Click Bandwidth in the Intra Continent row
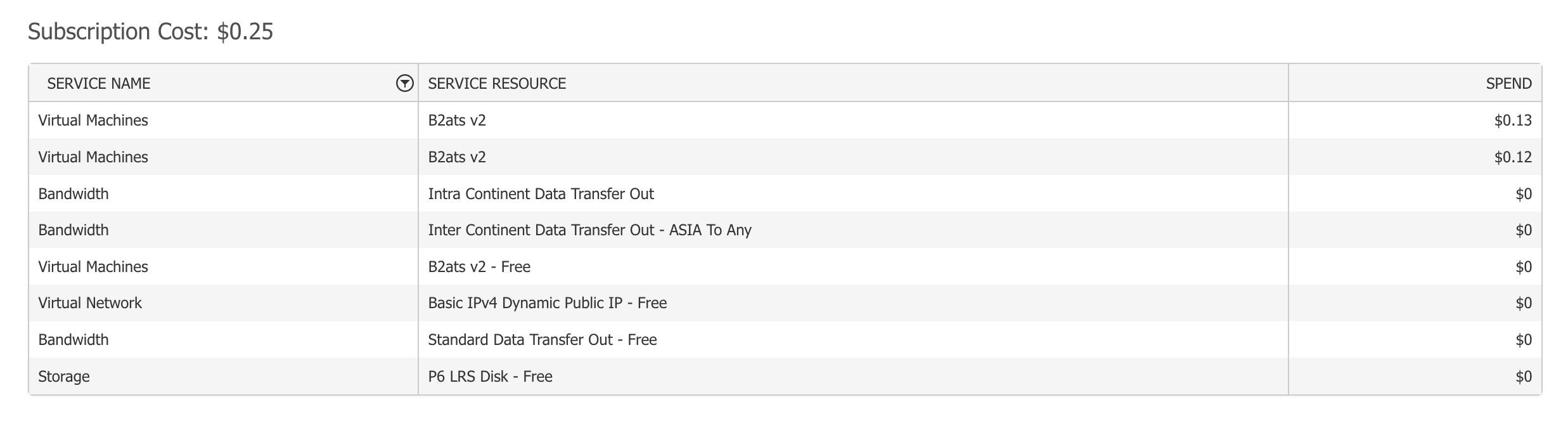 74,194
